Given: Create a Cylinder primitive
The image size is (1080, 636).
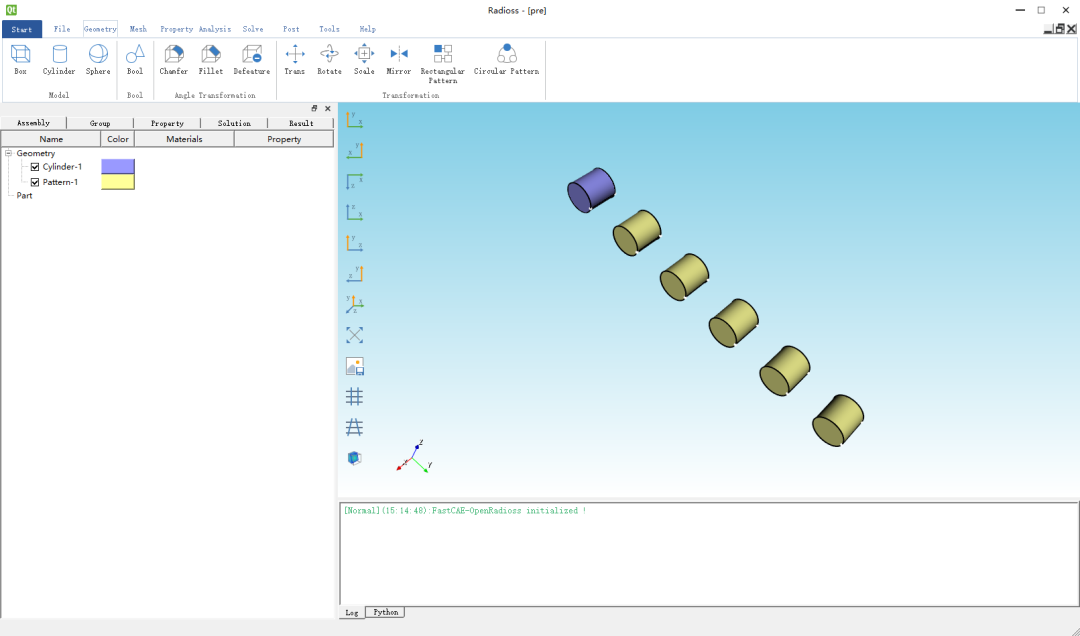Looking at the screenshot, I should (x=59, y=59).
